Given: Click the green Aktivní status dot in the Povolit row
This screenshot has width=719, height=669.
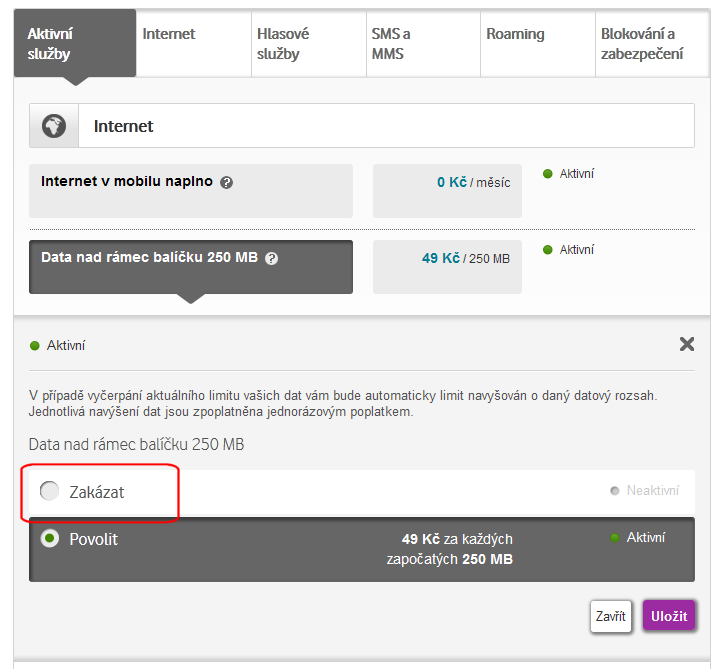Looking at the screenshot, I should [x=615, y=538].
